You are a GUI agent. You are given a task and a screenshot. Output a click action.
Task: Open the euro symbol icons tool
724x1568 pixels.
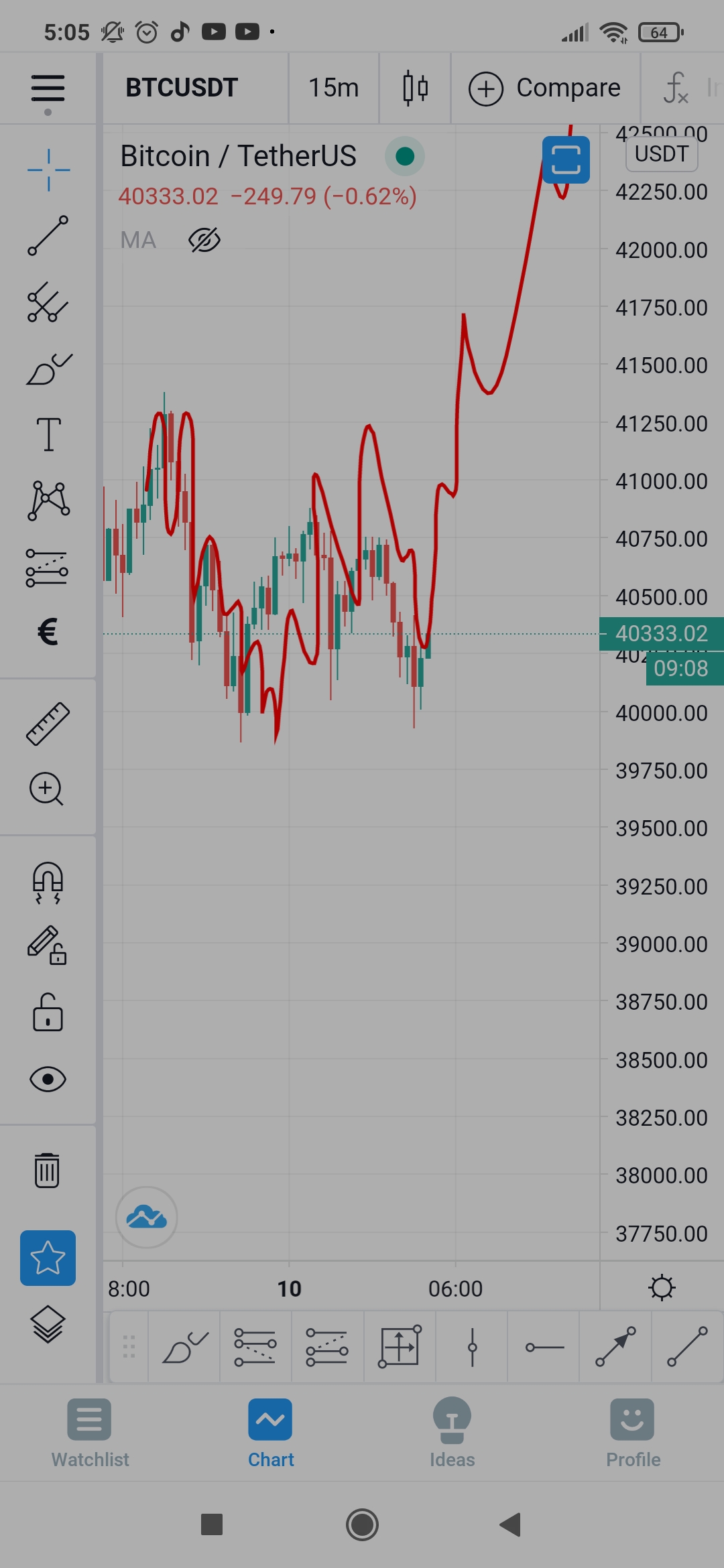coord(48,631)
